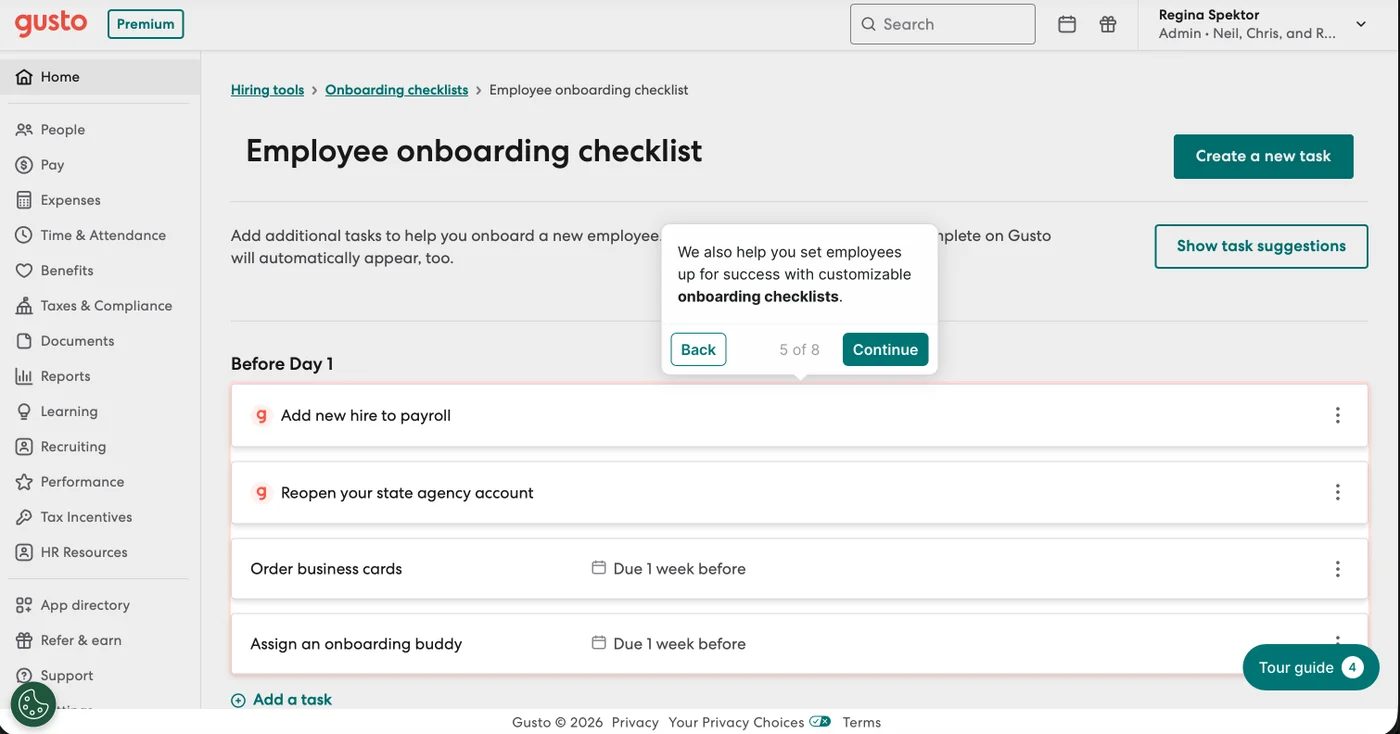Open the gift icon in the header
1400x734 pixels.
click(1108, 24)
